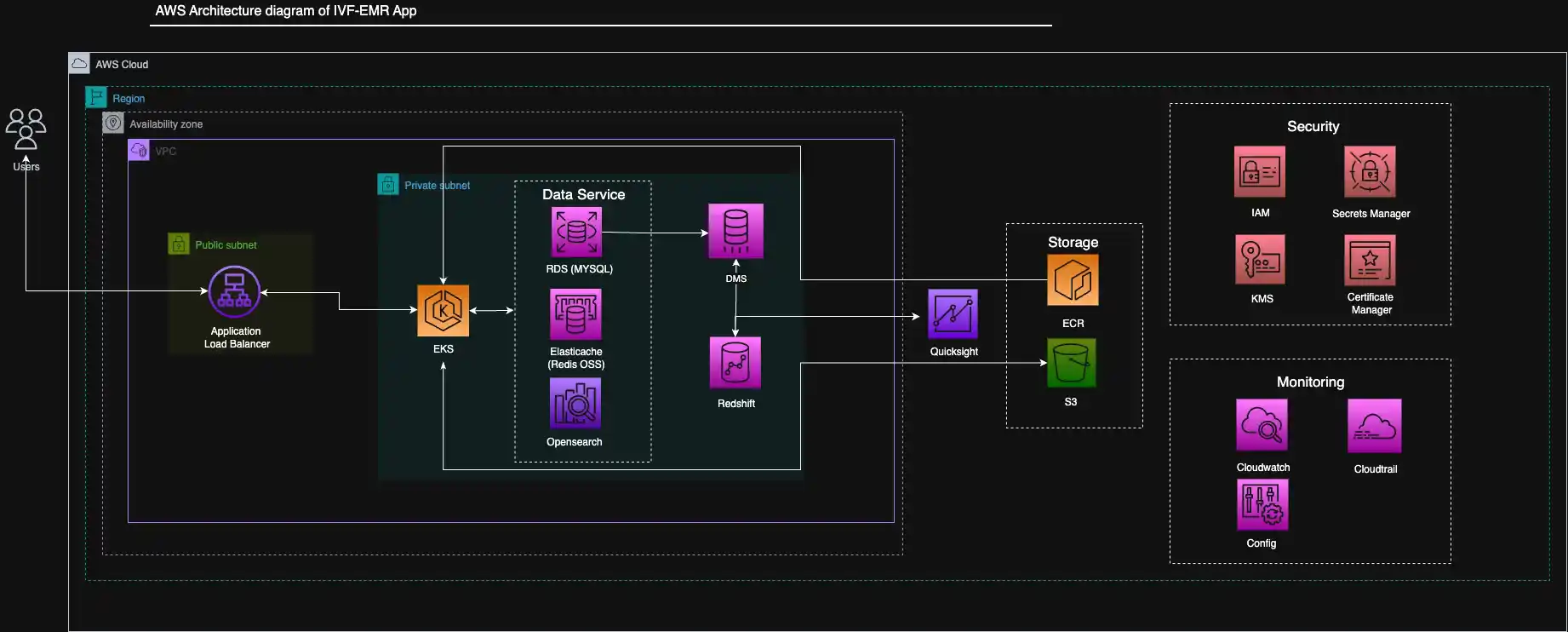Select the EKS icon

coord(443,310)
